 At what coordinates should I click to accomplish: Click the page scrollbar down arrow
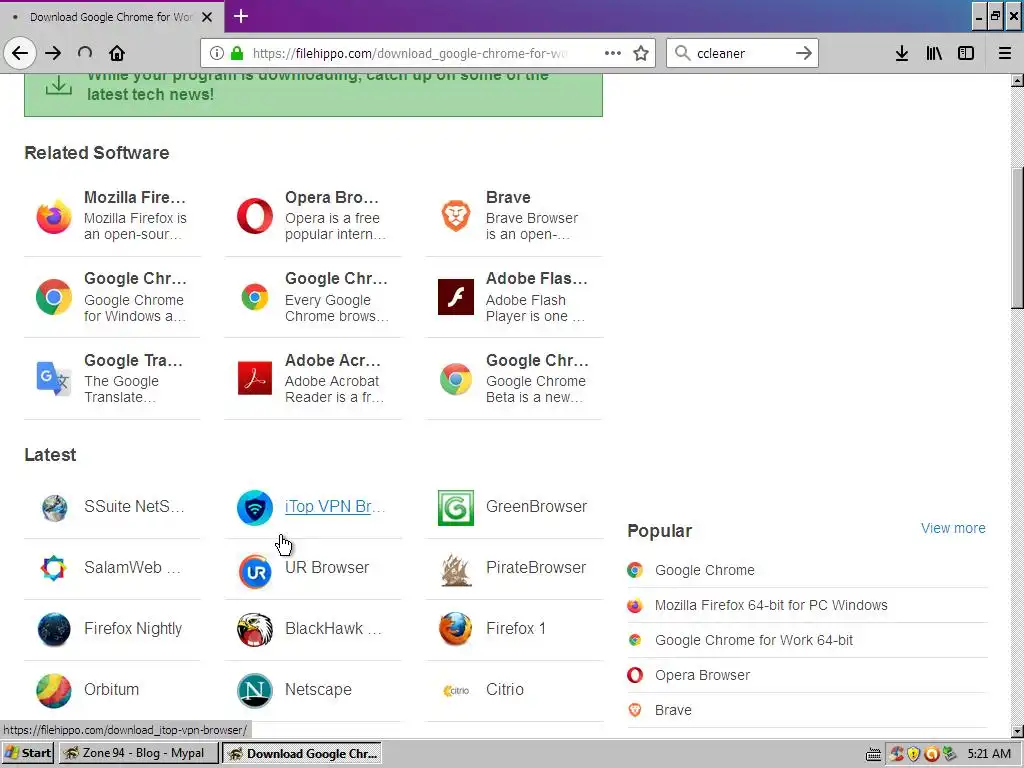pyautogui.click(x=1017, y=731)
